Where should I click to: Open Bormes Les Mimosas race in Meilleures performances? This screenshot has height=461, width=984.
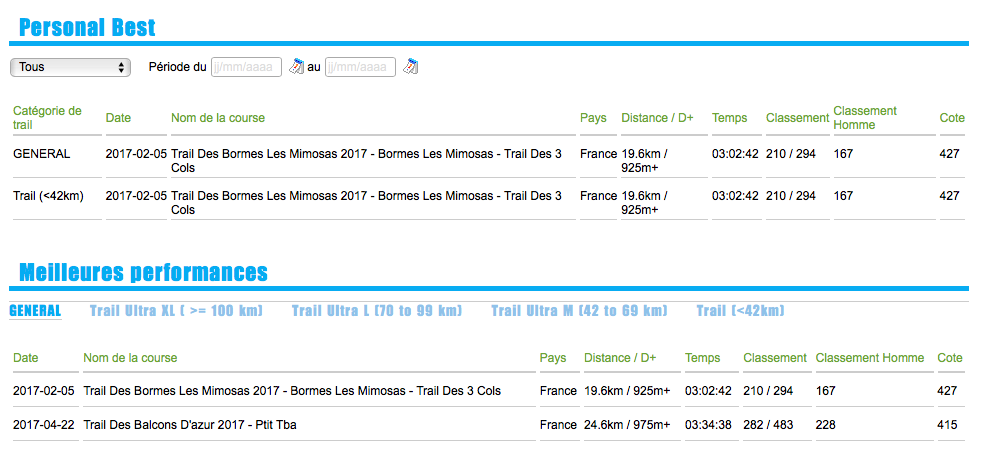pos(292,391)
